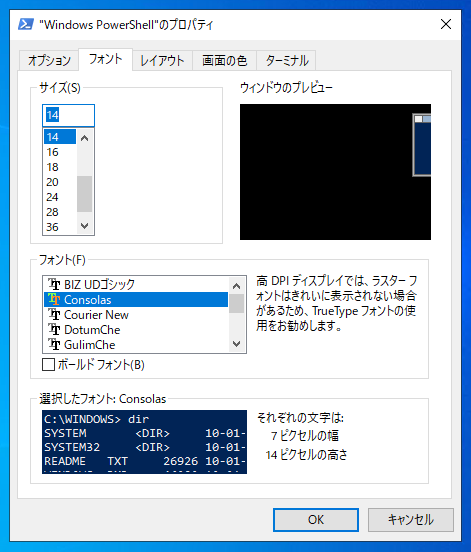Click the font list scrollbar thumb

[237, 303]
